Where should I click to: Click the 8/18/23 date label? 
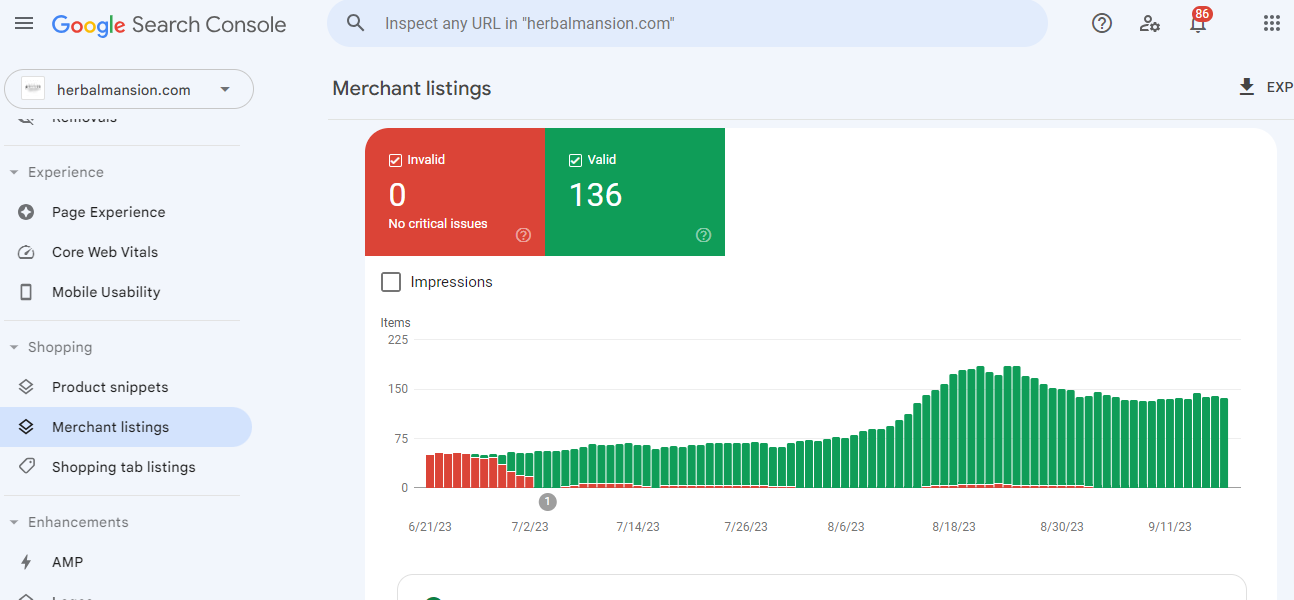[x=953, y=527]
